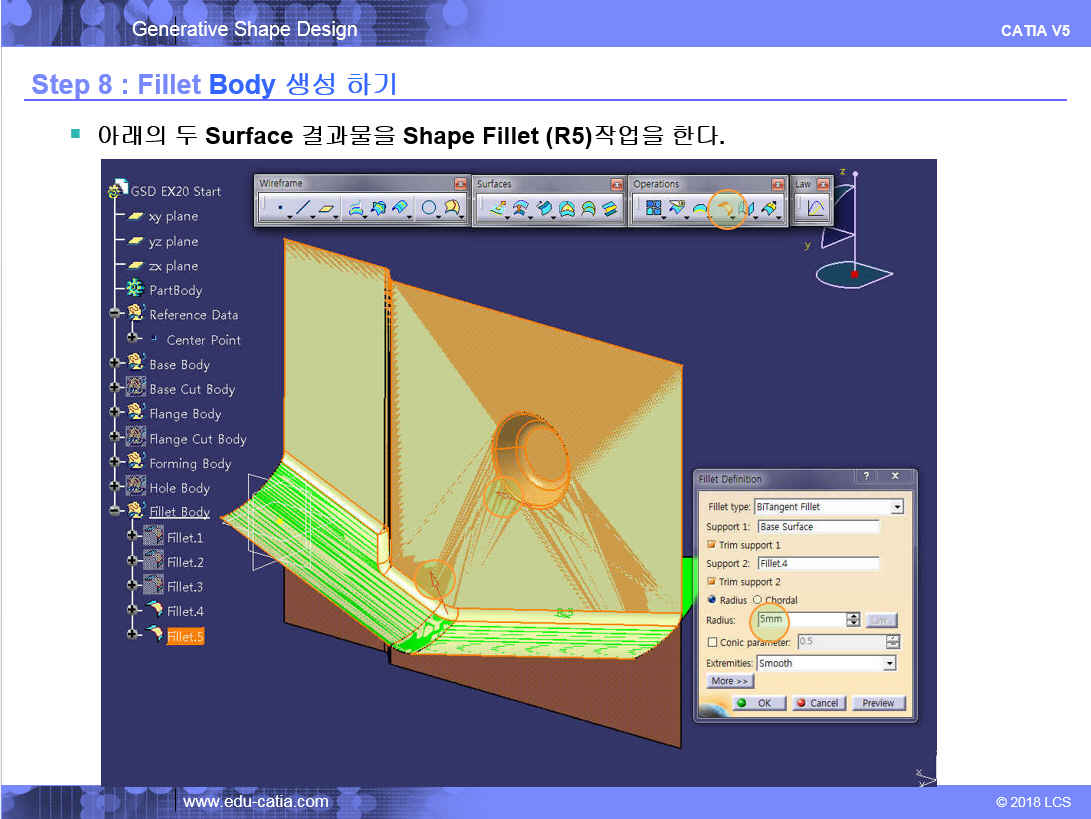Click OK in Fillet Definition dialog
Viewport: 1091px width, 819px height.
757,703
